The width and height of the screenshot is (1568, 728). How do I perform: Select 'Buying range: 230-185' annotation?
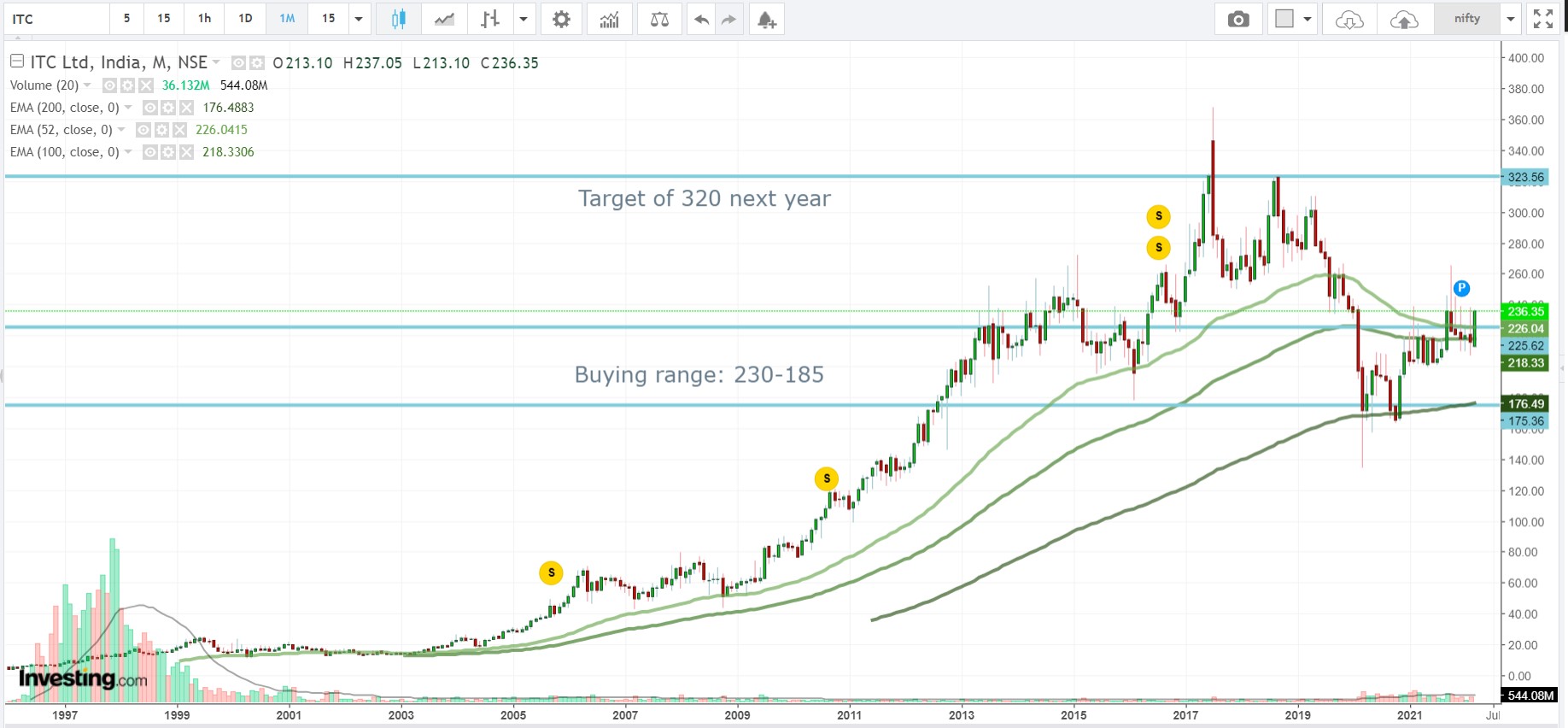pyautogui.click(x=699, y=374)
